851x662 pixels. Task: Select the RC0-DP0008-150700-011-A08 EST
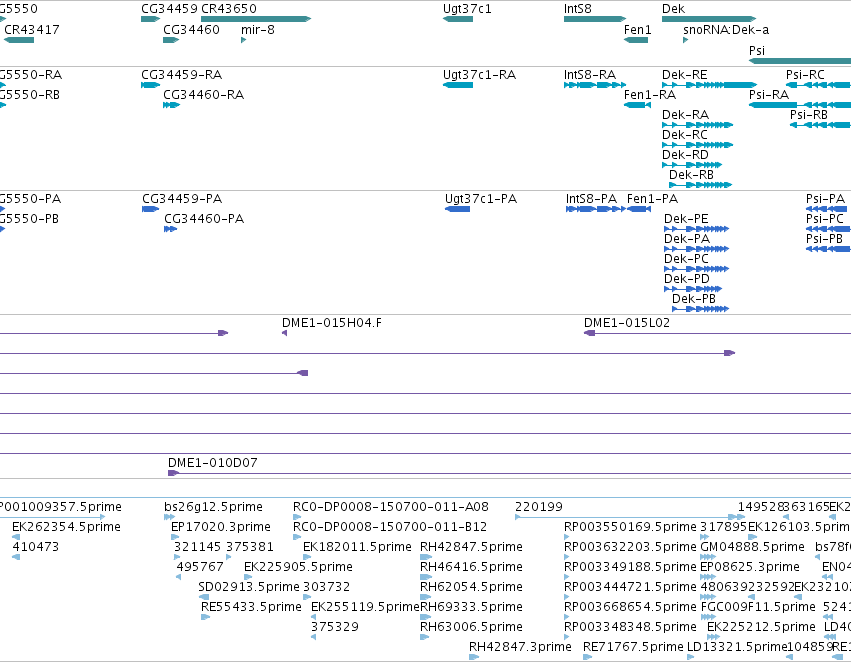(x=296, y=517)
